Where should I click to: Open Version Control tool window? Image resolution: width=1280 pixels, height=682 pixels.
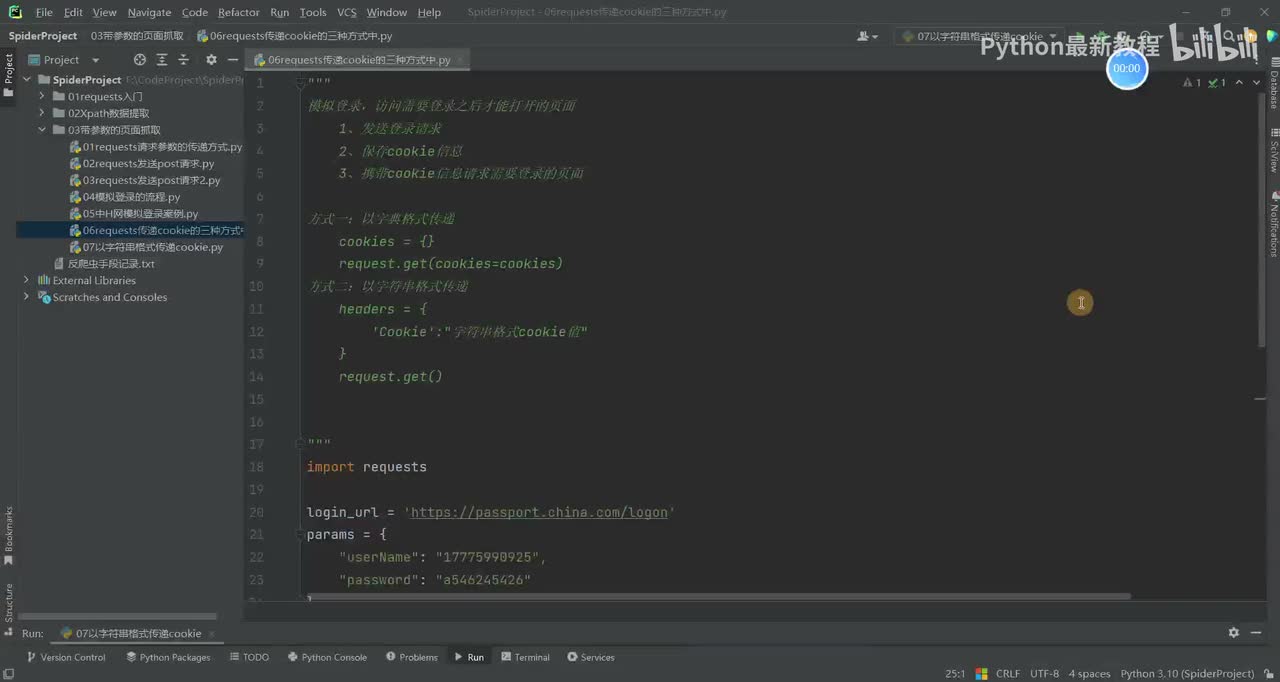click(x=66, y=657)
